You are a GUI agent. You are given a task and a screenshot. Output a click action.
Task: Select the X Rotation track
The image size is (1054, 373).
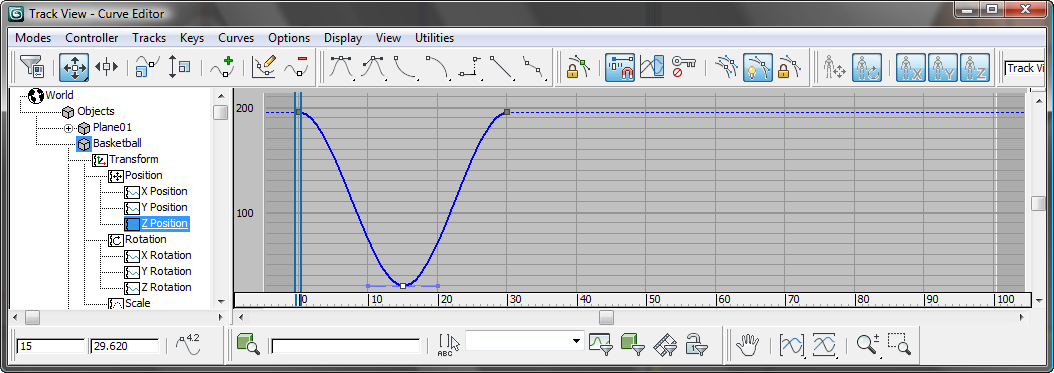tap(166, 255)
